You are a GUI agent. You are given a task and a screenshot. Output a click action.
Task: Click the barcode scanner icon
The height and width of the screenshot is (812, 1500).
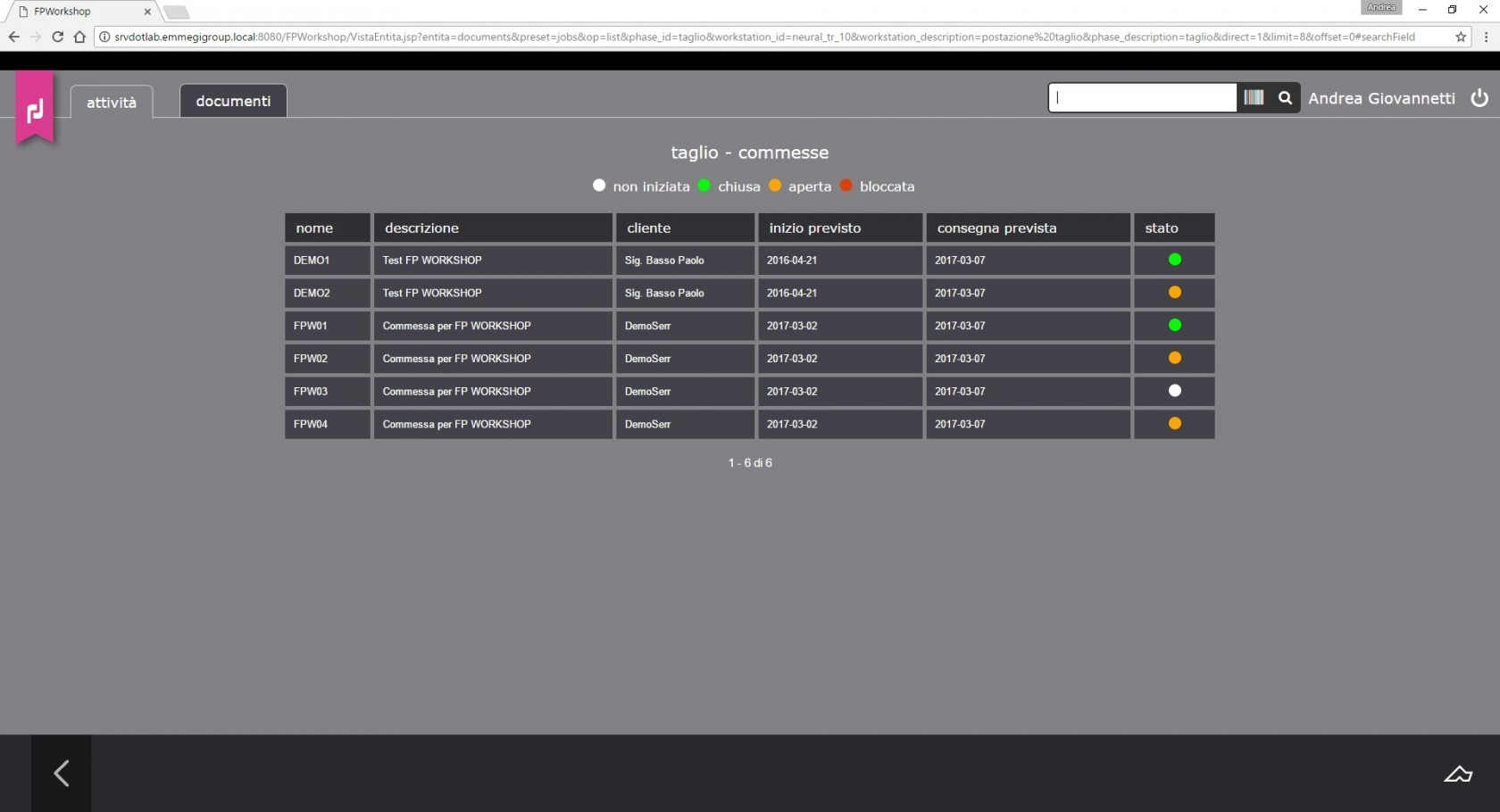point(1254,97)
